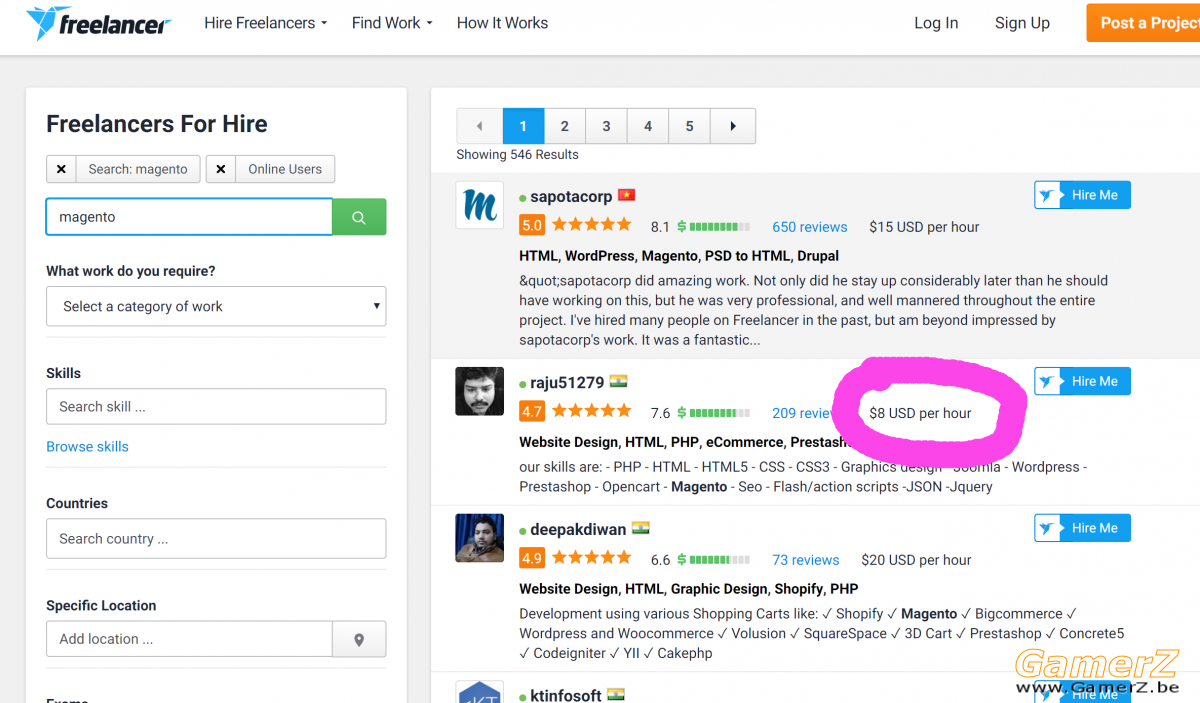
Task: Click the location pin icon button
Action: pyautogui.click(x=359, y=639)
